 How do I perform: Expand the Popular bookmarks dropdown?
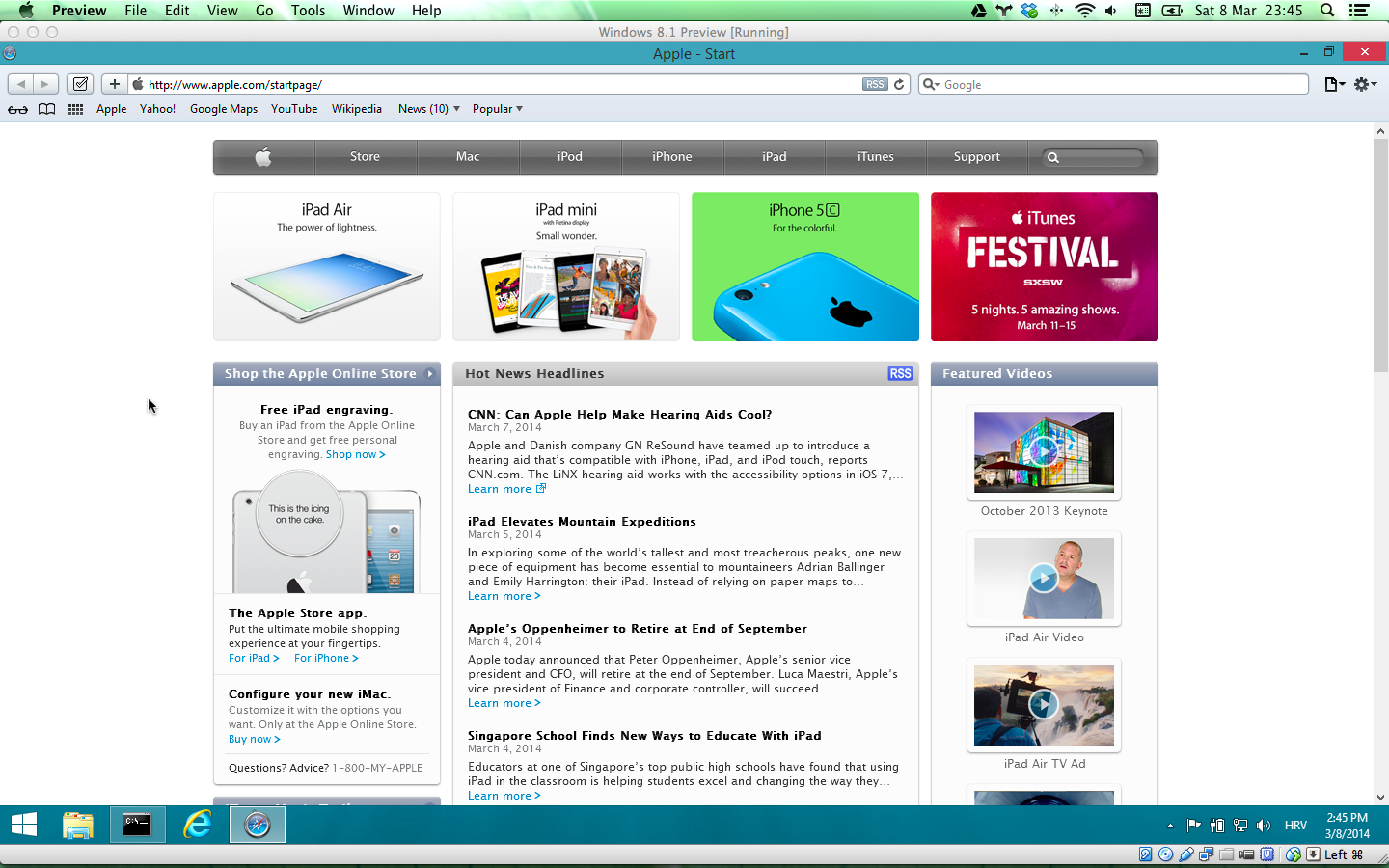(498, 109)
